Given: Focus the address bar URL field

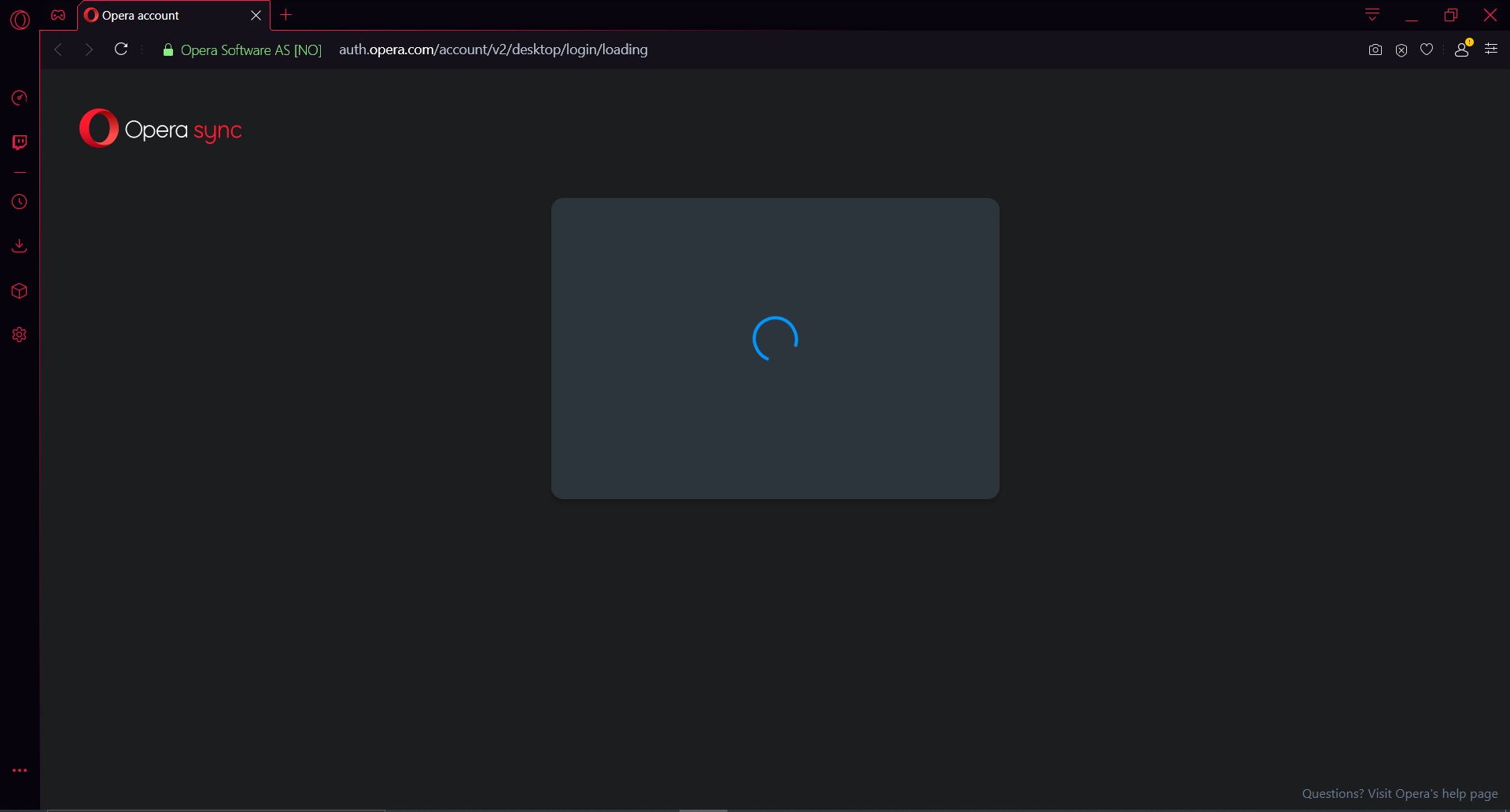Looking at the screenshot, I should click(x=493, y=50).
